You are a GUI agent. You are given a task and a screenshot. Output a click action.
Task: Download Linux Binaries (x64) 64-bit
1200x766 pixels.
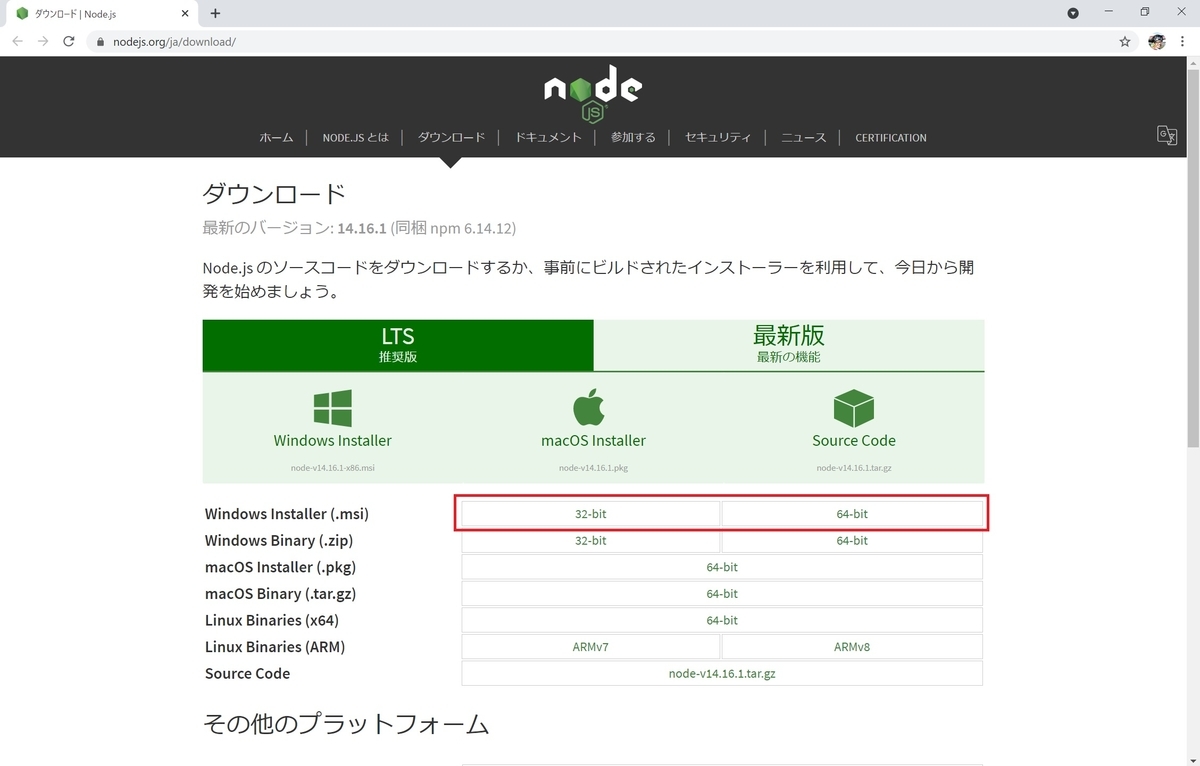pos(722,620)
